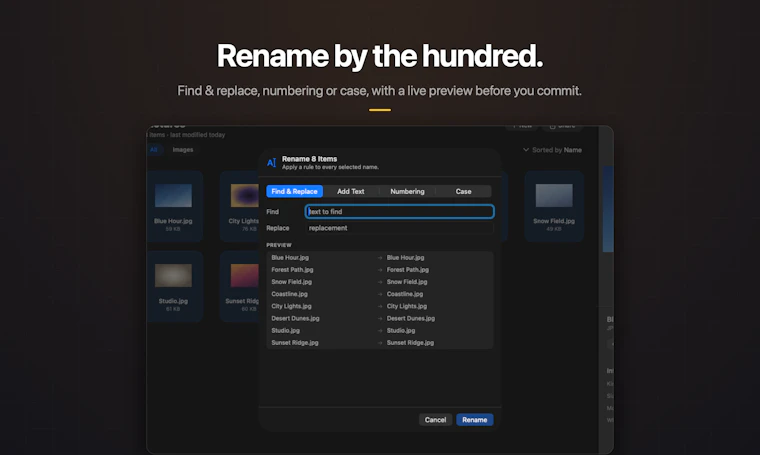Screen dimensions: 760x455
Task: Click the "Rename by the hundred." heading
Action: pyautogui.click(x=380, y=56)
